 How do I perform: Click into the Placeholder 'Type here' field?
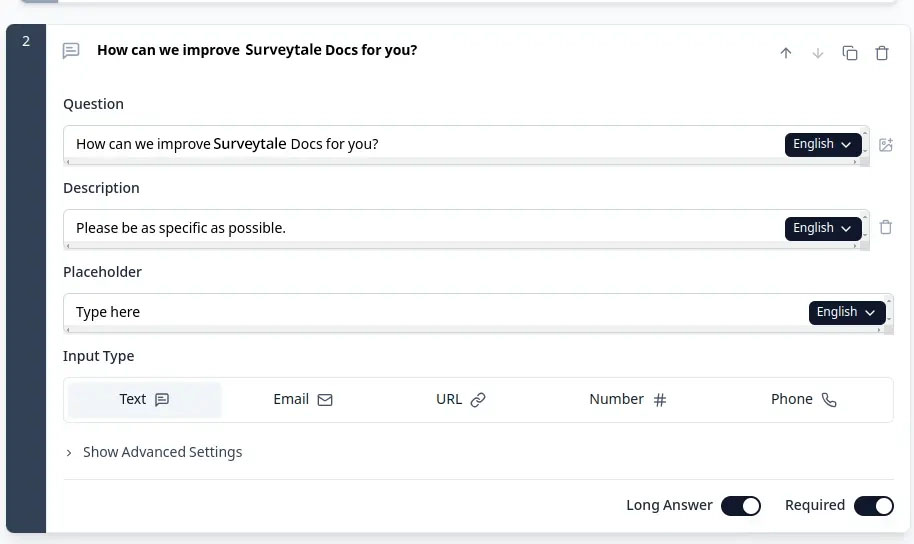[x=400, y=312]
